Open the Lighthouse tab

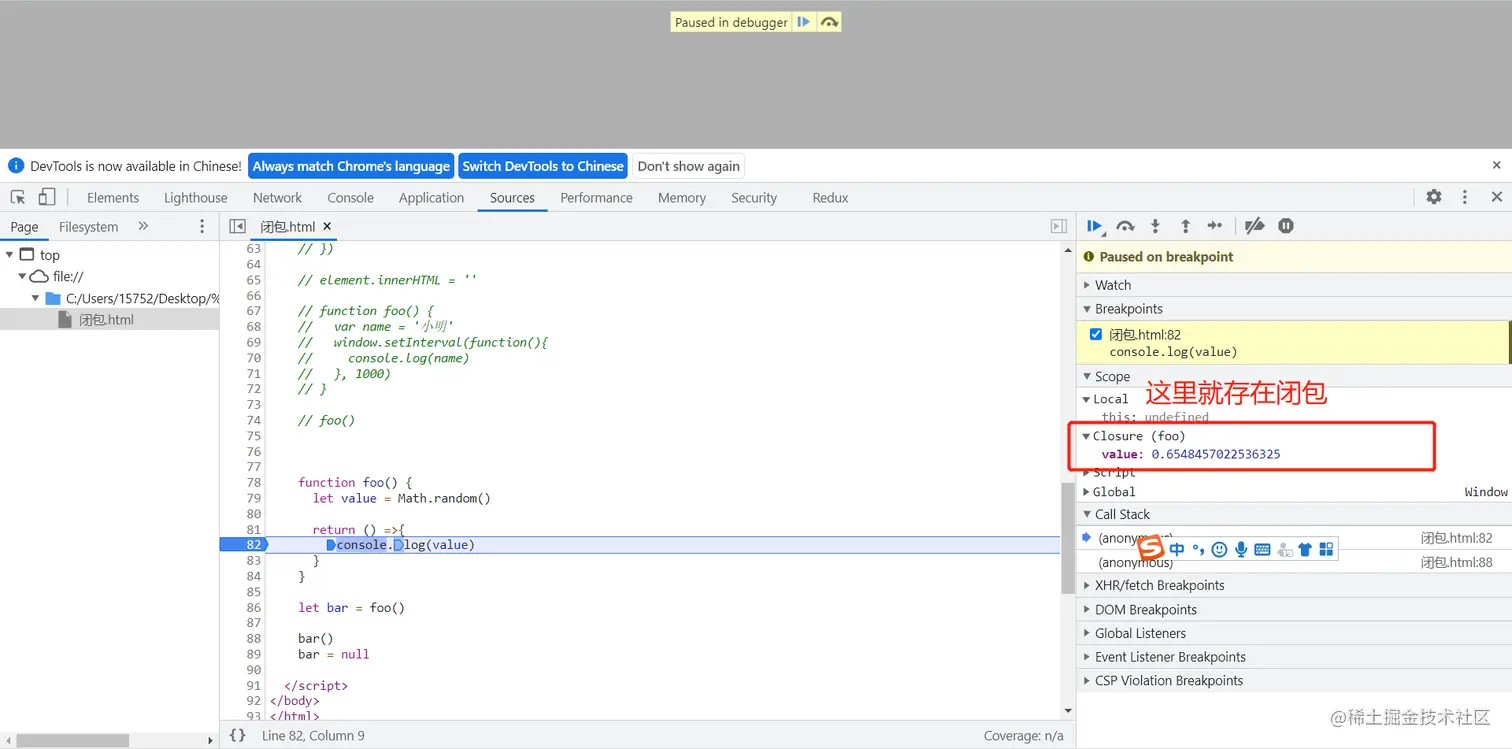coord(196,198)
